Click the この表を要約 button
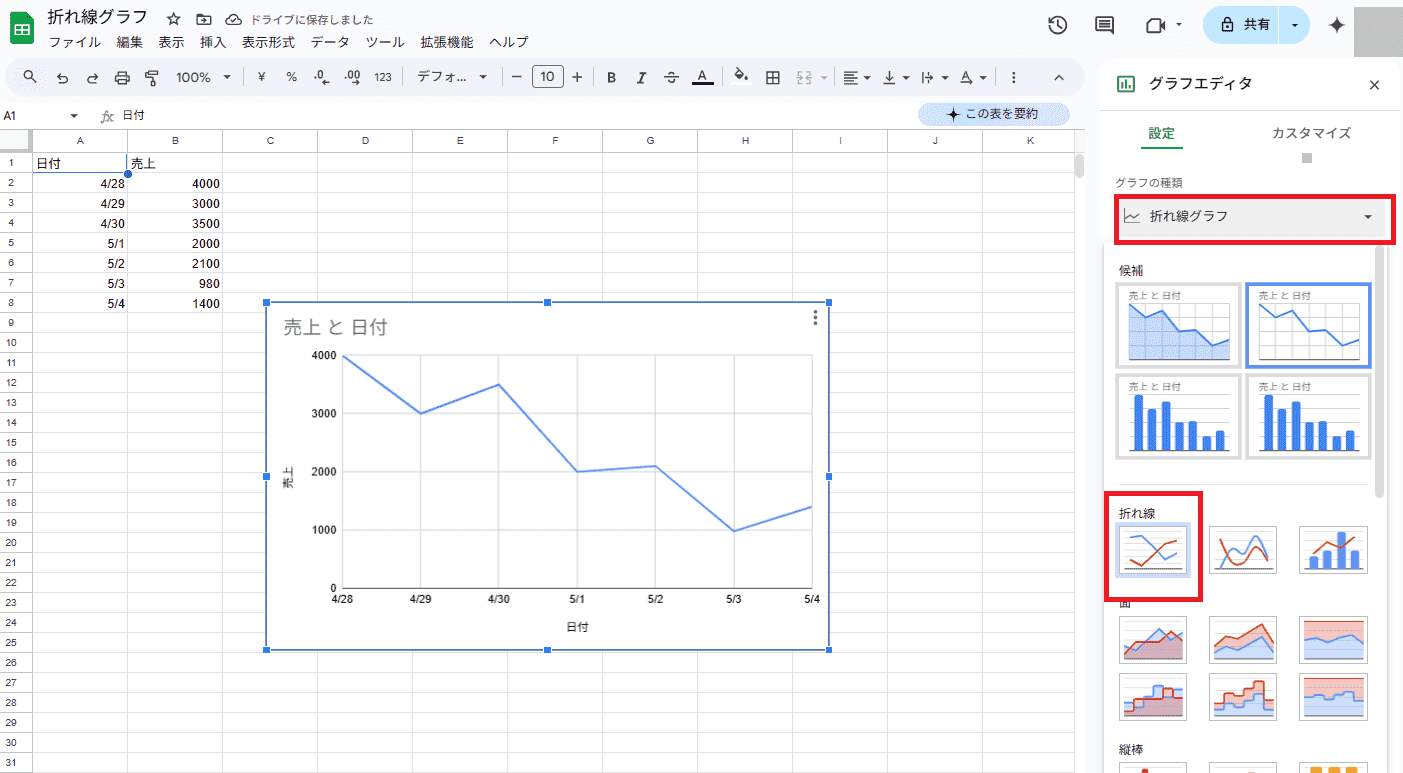This screenshot has width=1403, height=773. [993, 114]
